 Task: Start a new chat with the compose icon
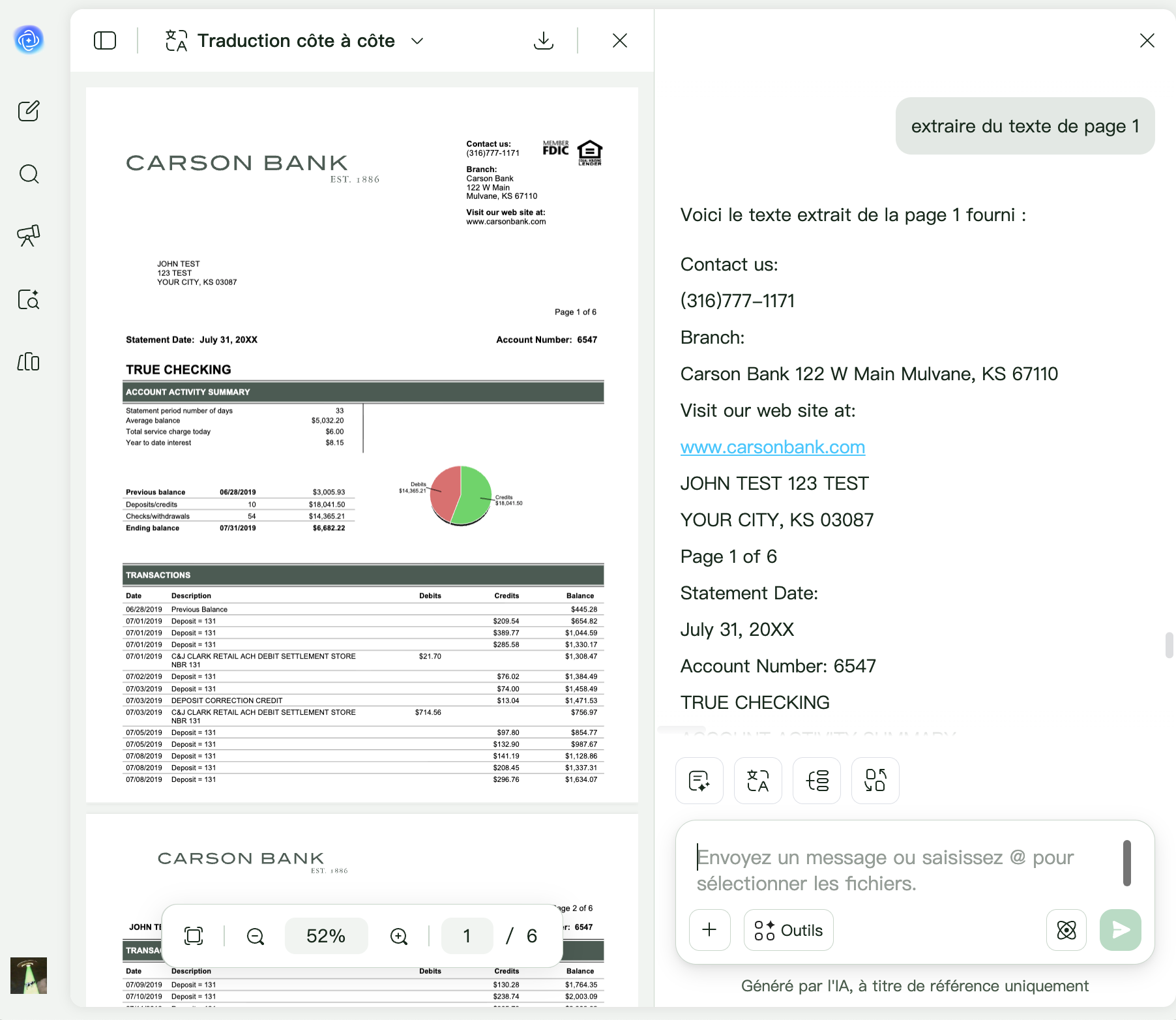coord(29,111)
